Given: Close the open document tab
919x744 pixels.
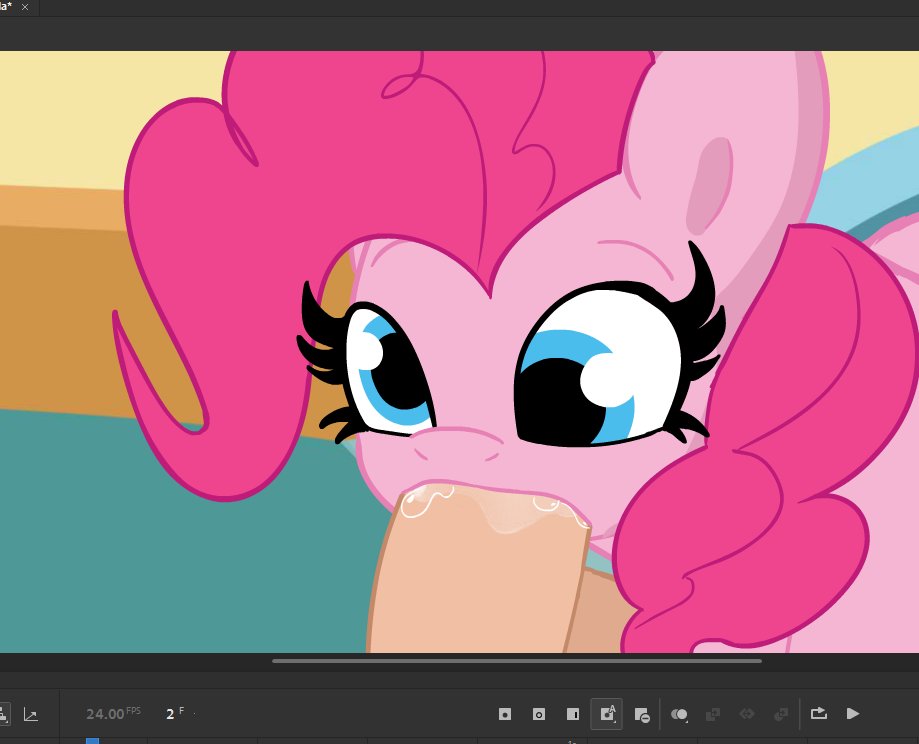Looking at the screenshot, I should (25, 8).
